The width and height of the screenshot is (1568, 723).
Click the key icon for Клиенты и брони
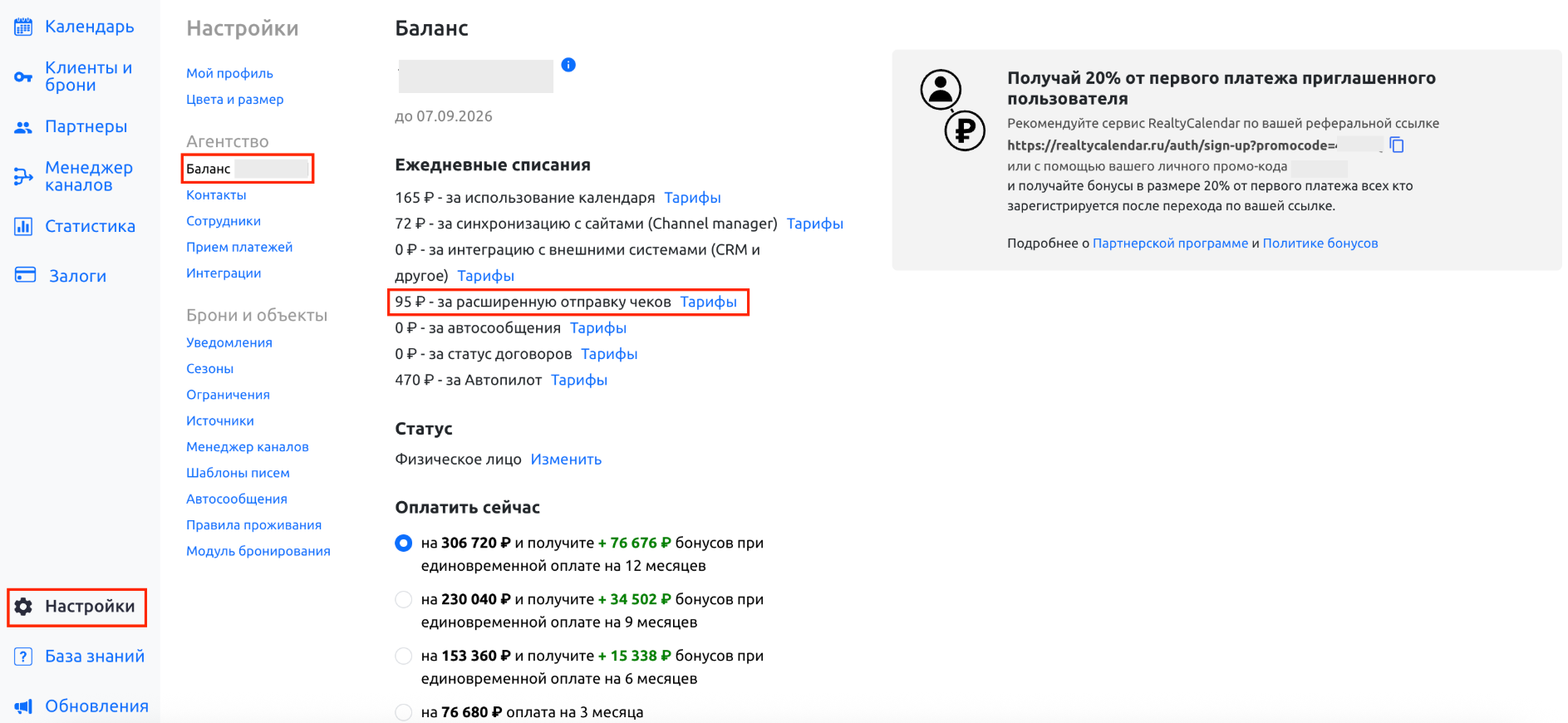[23, 77]
